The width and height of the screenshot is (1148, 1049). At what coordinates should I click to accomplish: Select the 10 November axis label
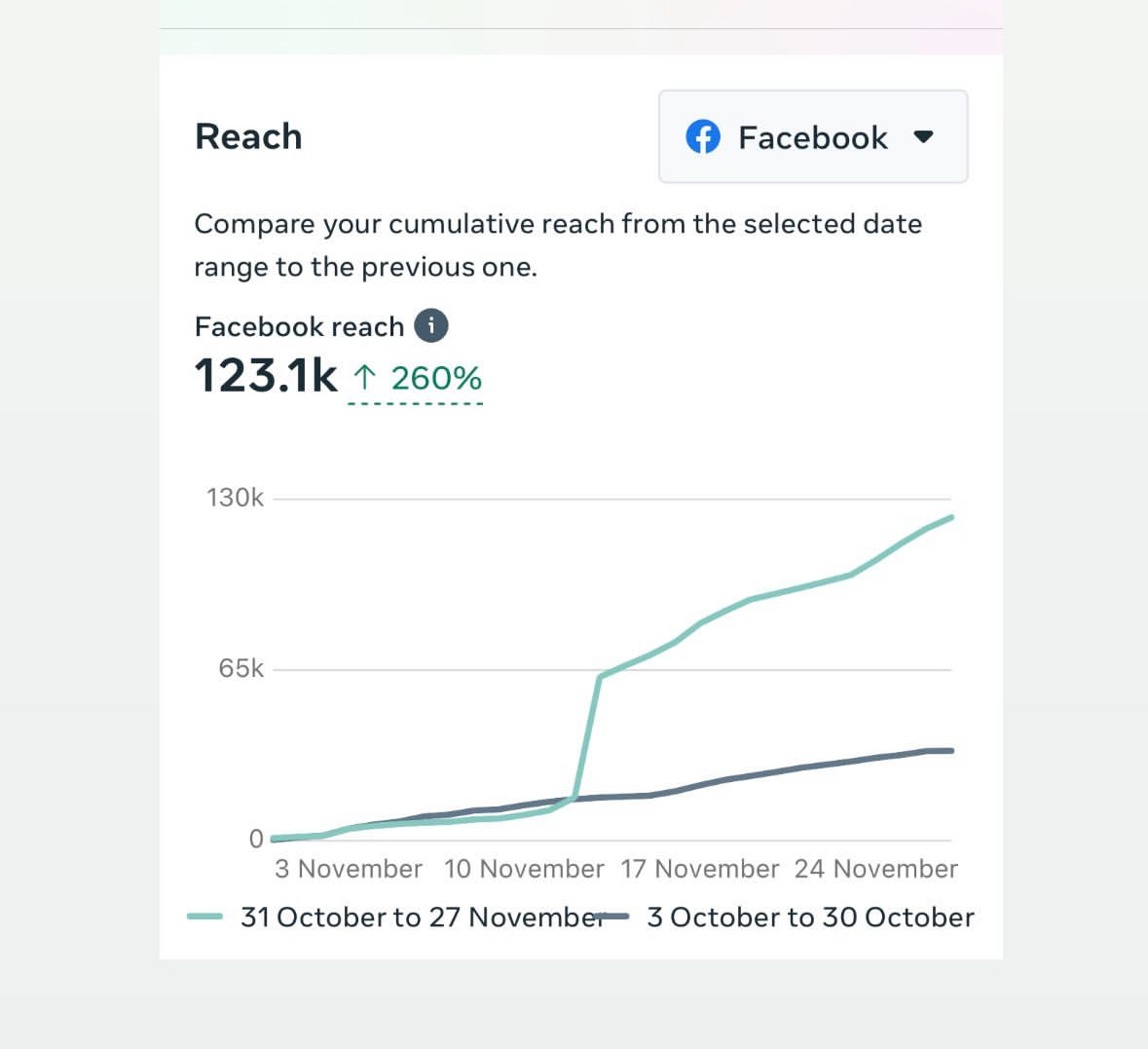tap(524, 869)
